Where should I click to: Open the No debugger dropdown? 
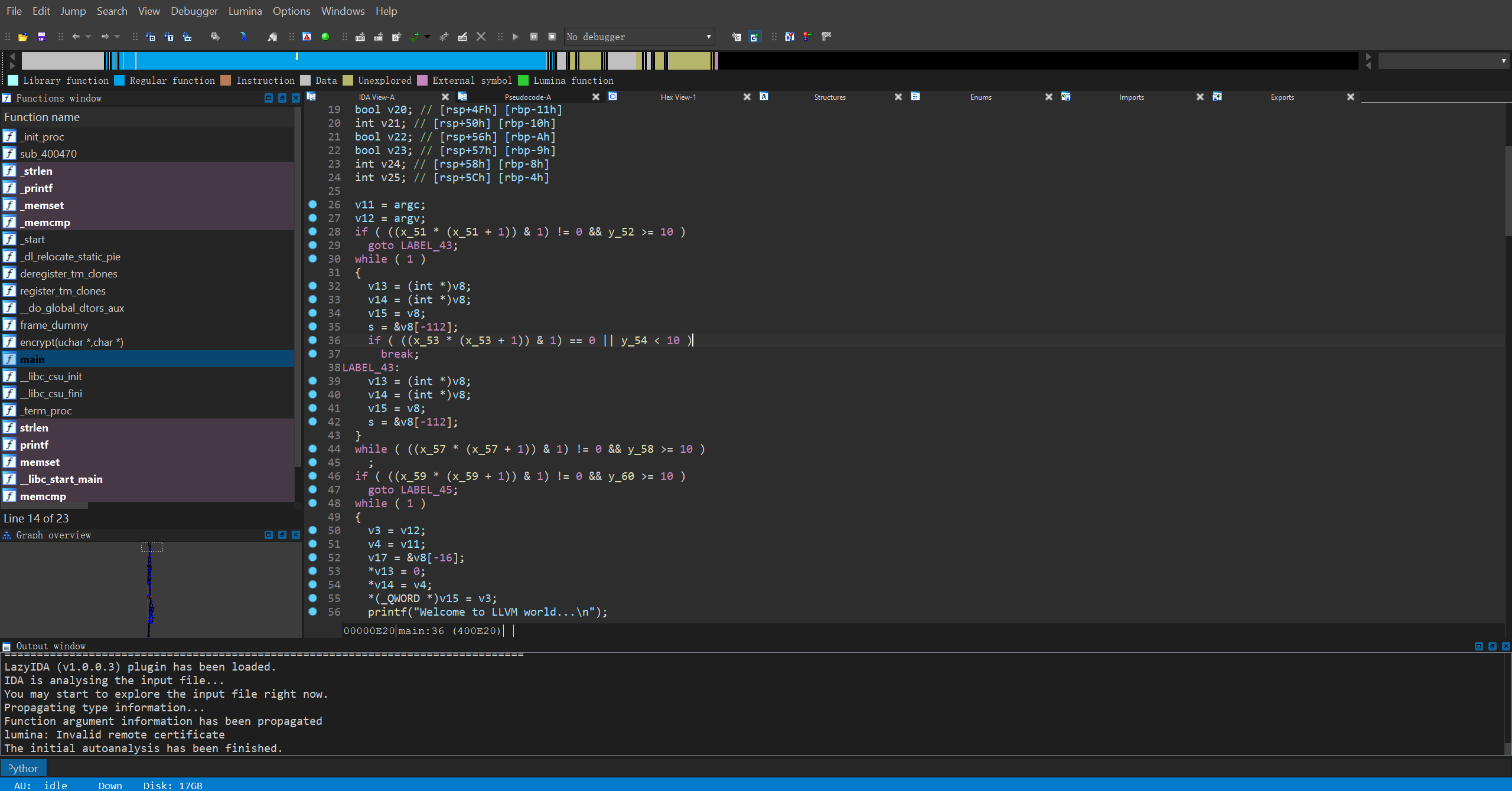click(708, 37)
